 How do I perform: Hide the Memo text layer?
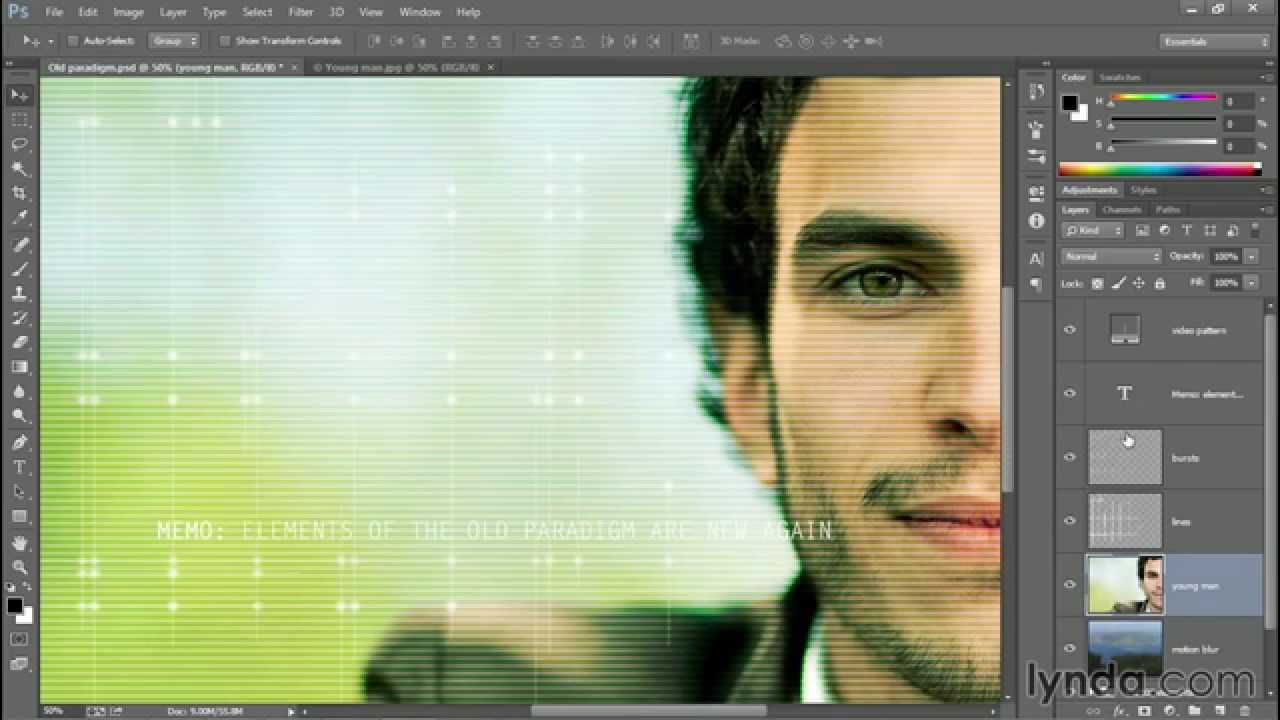coord(1070,394)
